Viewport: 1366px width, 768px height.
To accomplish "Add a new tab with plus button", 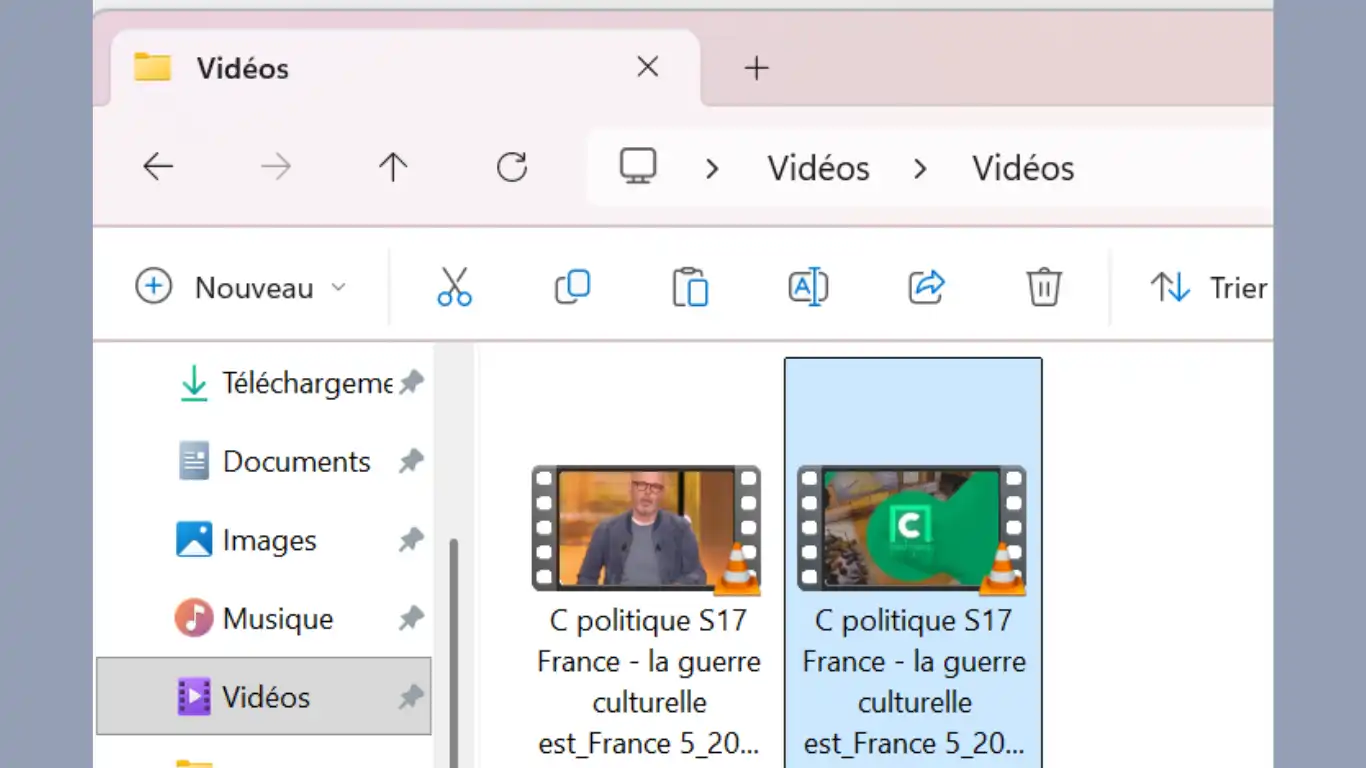I will (x=757, y=68).
